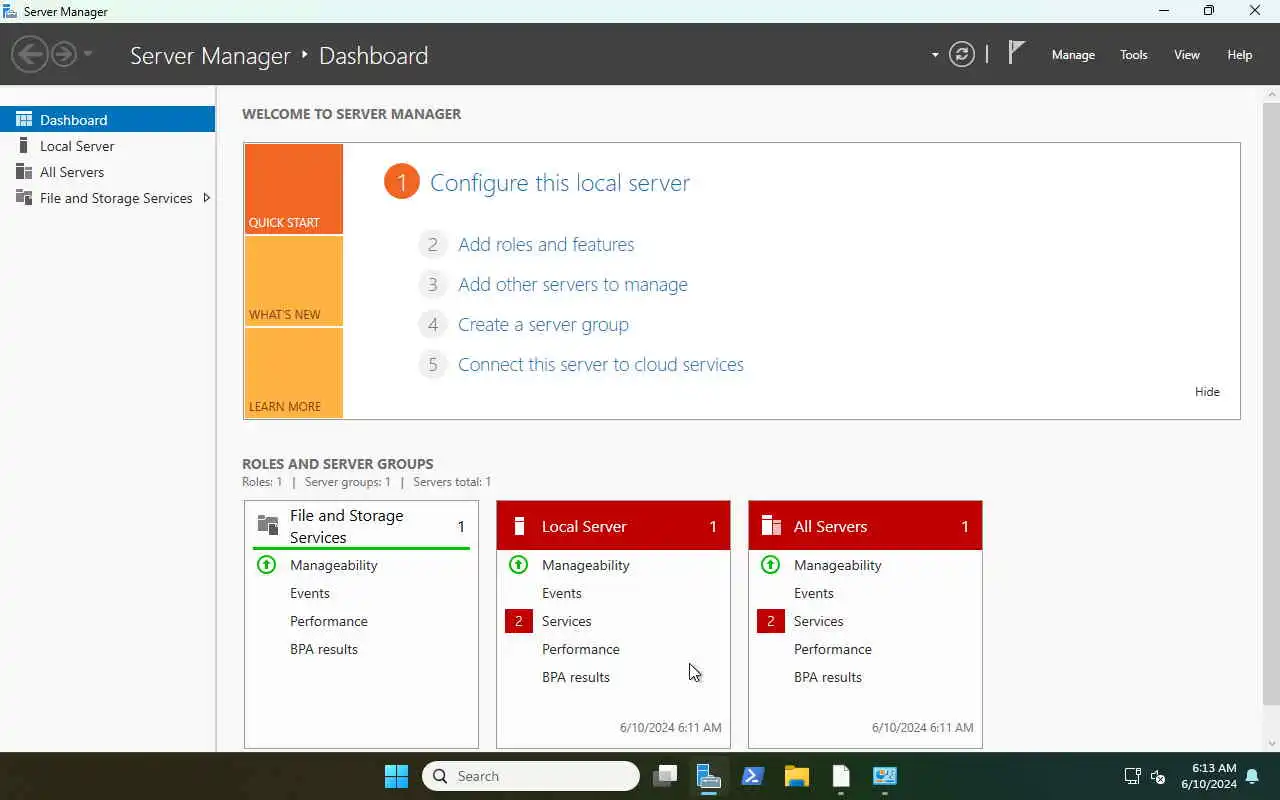
Task: Open the Notifications flag
Action: 1016,53
